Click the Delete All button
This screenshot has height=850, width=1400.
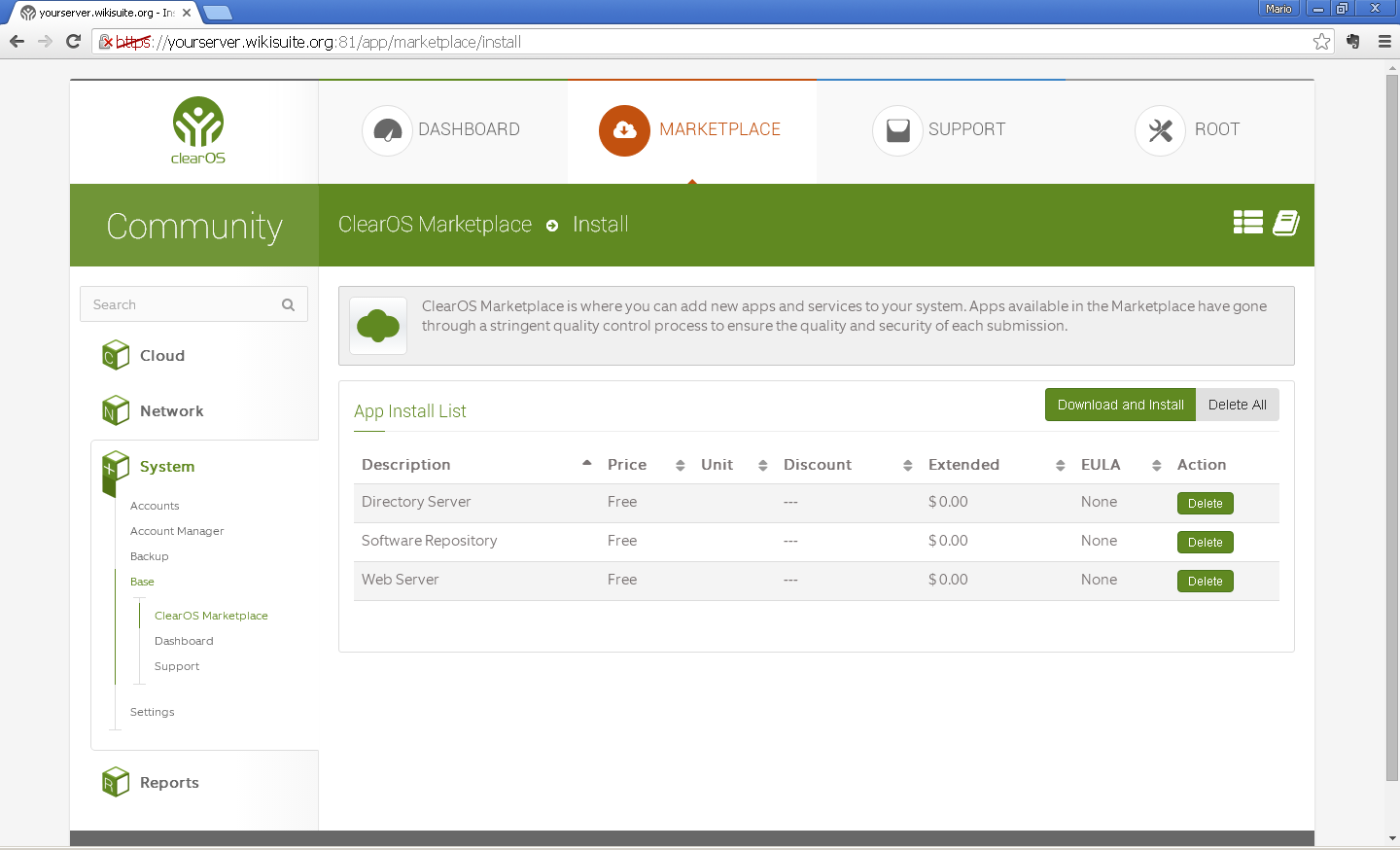(x=1237, y=405)
